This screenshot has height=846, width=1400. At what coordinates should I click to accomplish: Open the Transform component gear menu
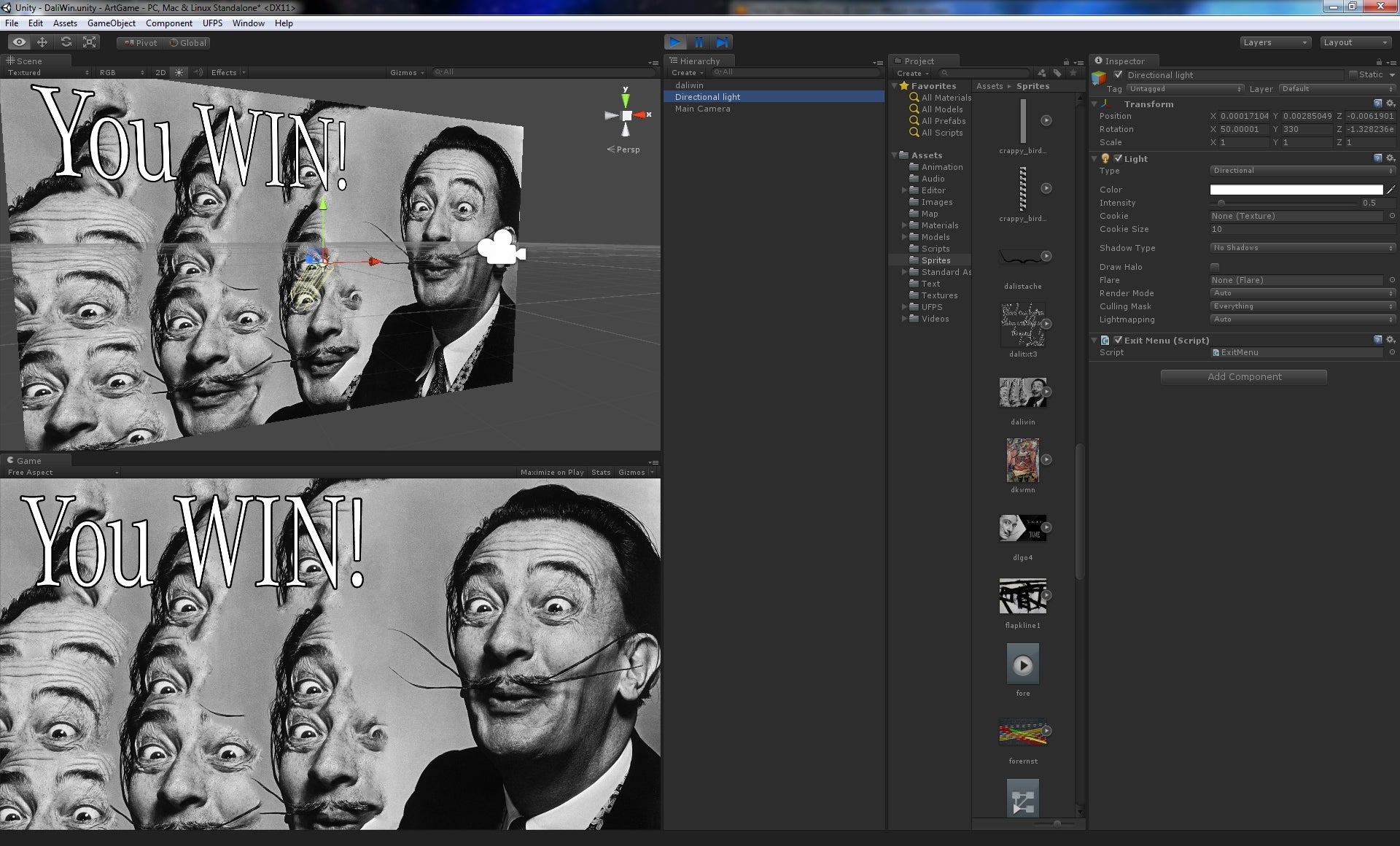[x=1391, y=104]
